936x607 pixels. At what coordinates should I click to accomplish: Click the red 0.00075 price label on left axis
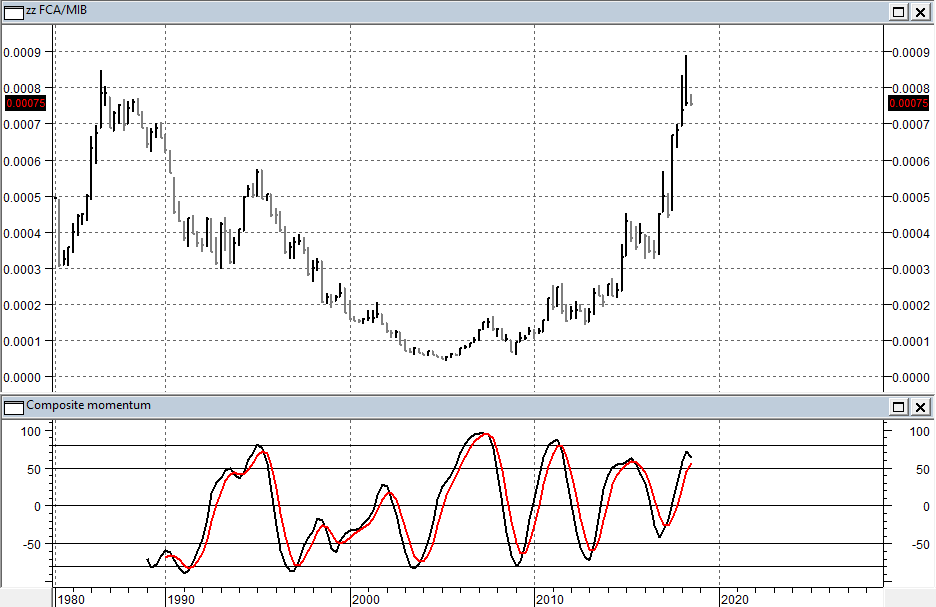26,103
